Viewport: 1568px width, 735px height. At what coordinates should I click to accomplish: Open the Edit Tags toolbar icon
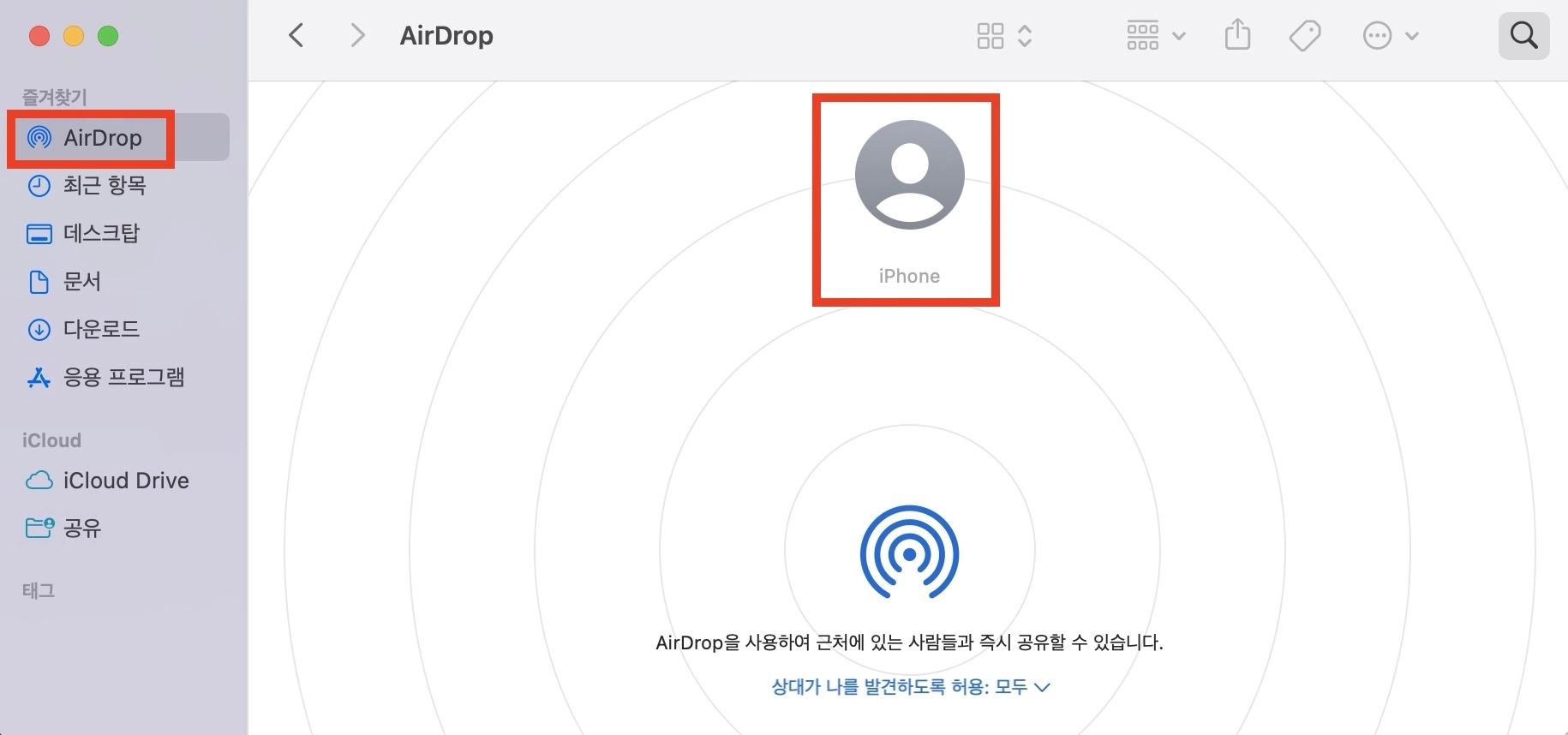click(1305, 36)
